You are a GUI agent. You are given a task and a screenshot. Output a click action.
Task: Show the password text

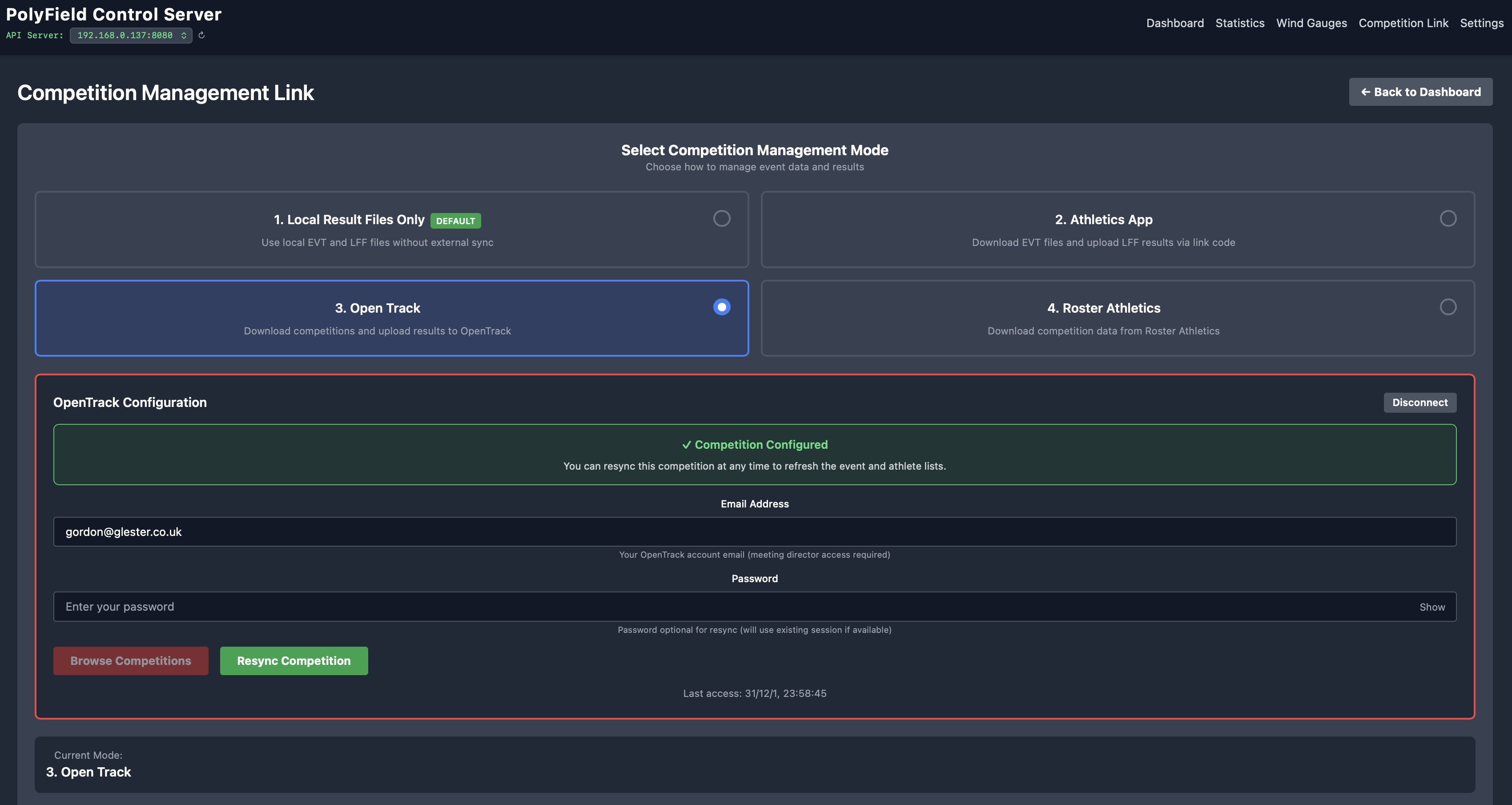pyautogui.click(x=1432, y=607)
